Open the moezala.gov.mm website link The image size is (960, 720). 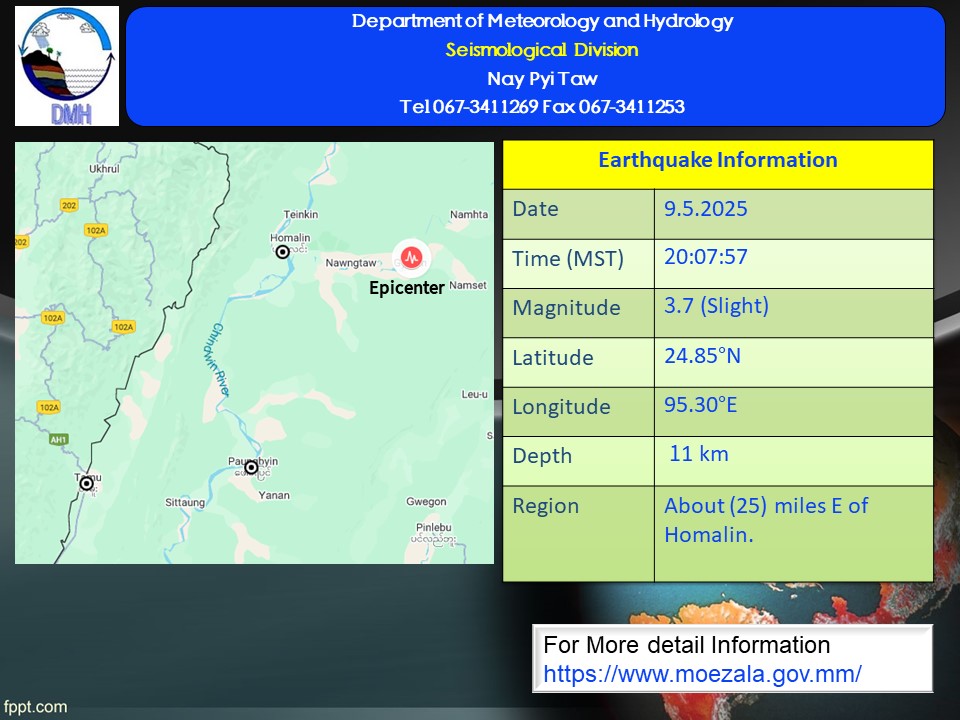point(701,673)
